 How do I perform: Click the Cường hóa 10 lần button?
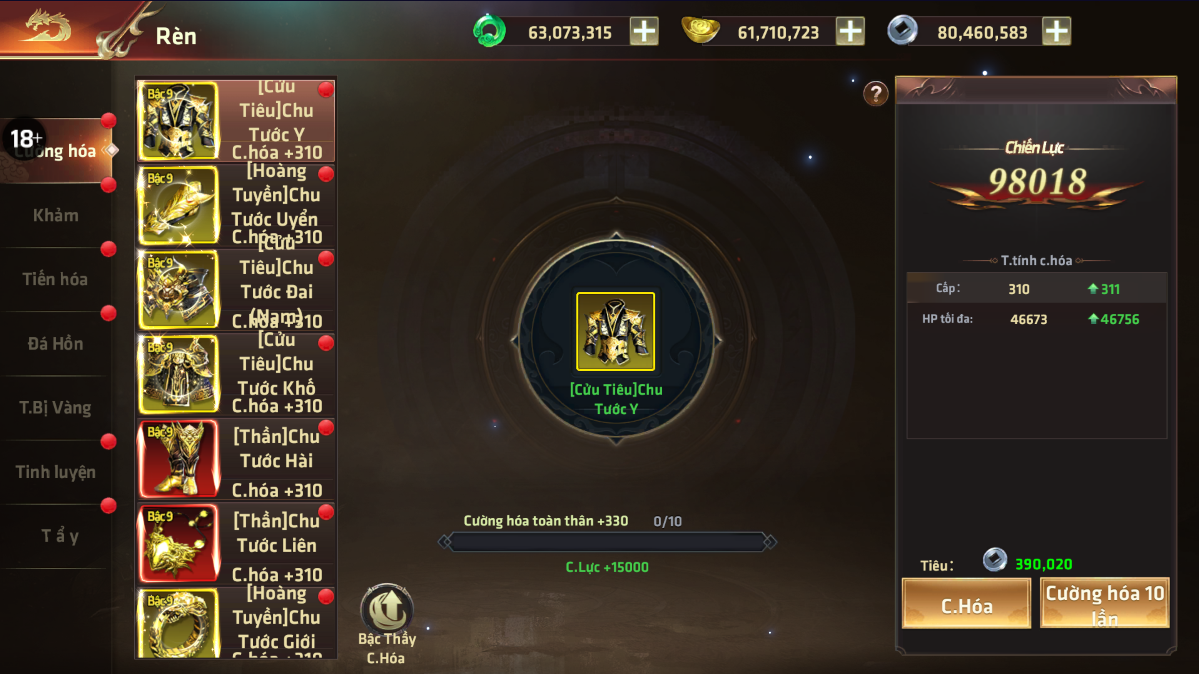[1105, 604]
